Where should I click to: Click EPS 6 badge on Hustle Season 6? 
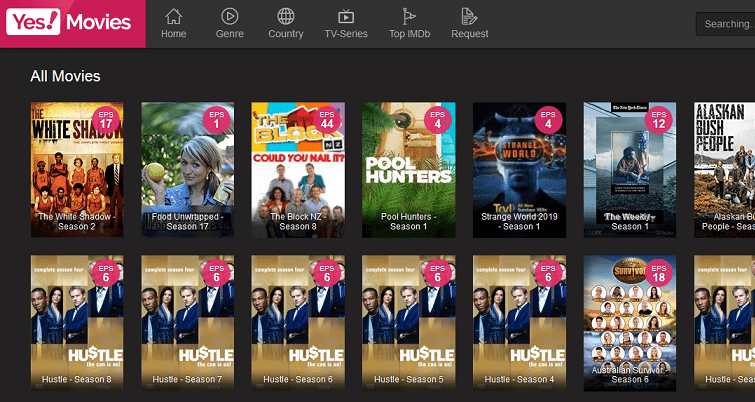[327, 273]
